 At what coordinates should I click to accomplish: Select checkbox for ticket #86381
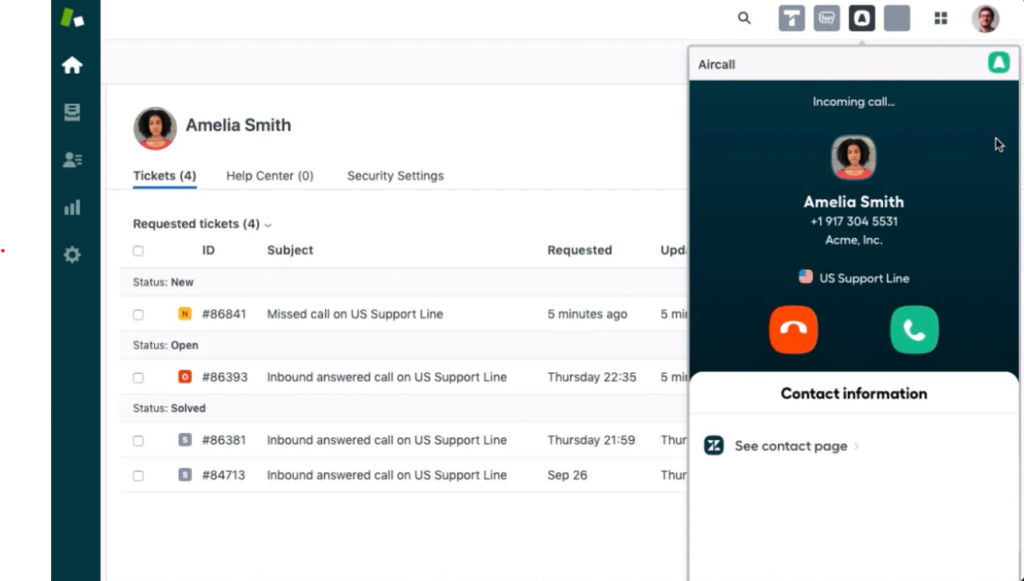[x=138, y=441]
